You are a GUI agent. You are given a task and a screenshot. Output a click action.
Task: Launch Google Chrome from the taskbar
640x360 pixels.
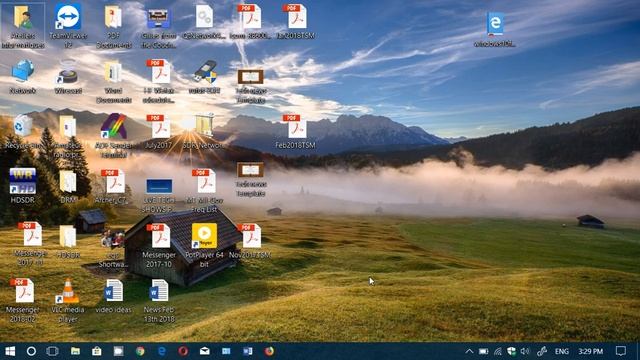(x=140, y=351)
